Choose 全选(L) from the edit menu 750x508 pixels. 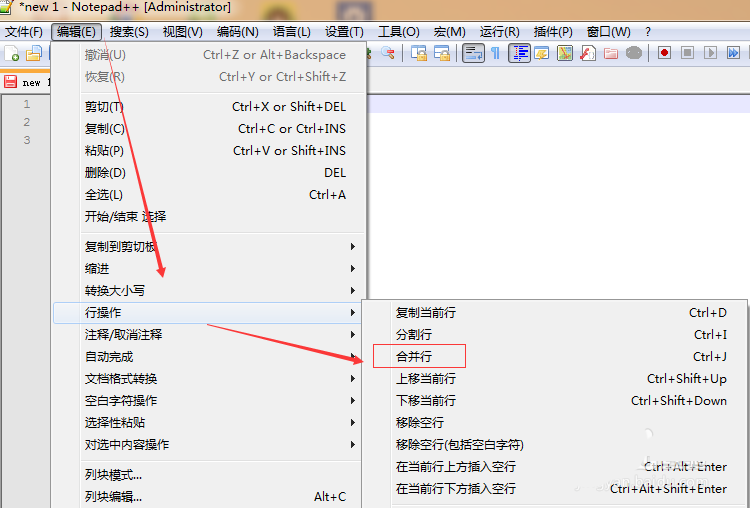(x=209, y=195)
